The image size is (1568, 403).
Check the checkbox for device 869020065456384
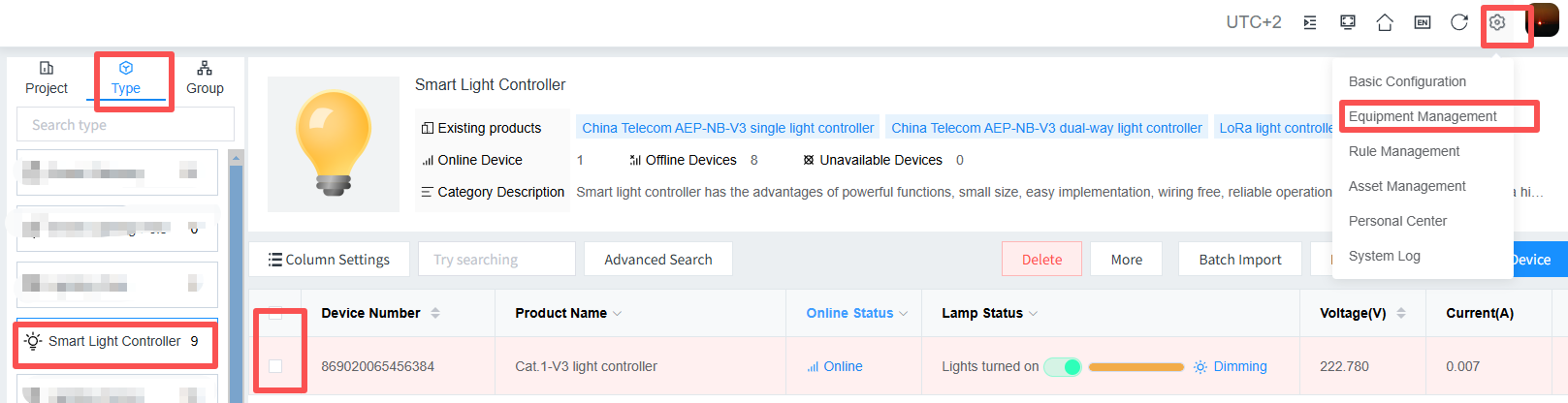[275, 366]
